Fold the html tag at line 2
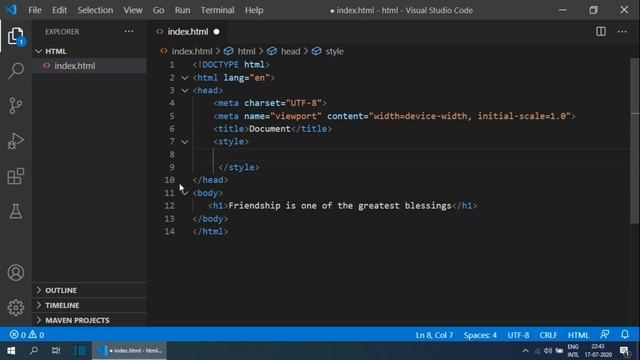This screenshot has width=640, height=360. pos(184,78)
